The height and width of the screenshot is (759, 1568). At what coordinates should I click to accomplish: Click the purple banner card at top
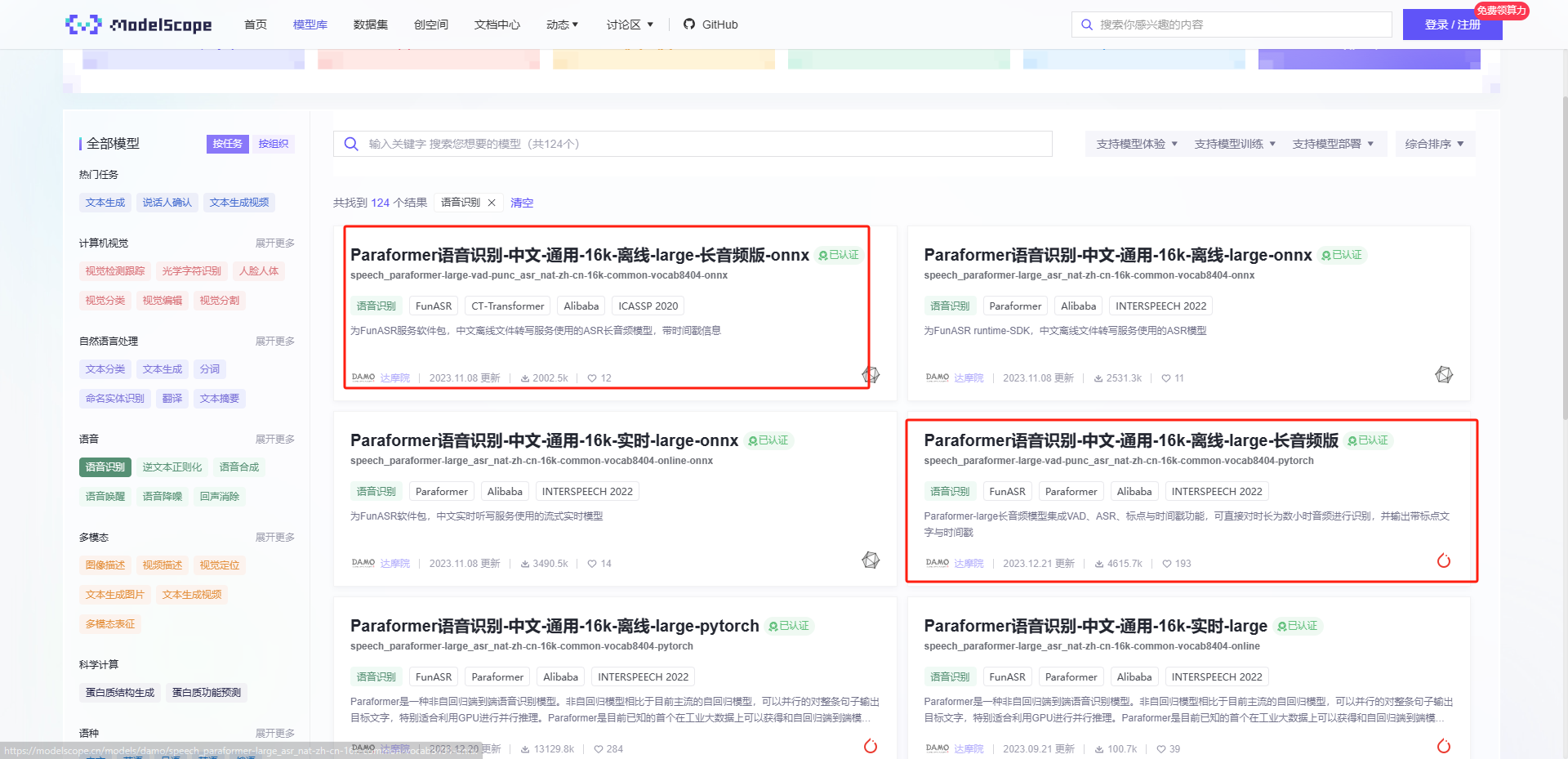click(1370, 59)
